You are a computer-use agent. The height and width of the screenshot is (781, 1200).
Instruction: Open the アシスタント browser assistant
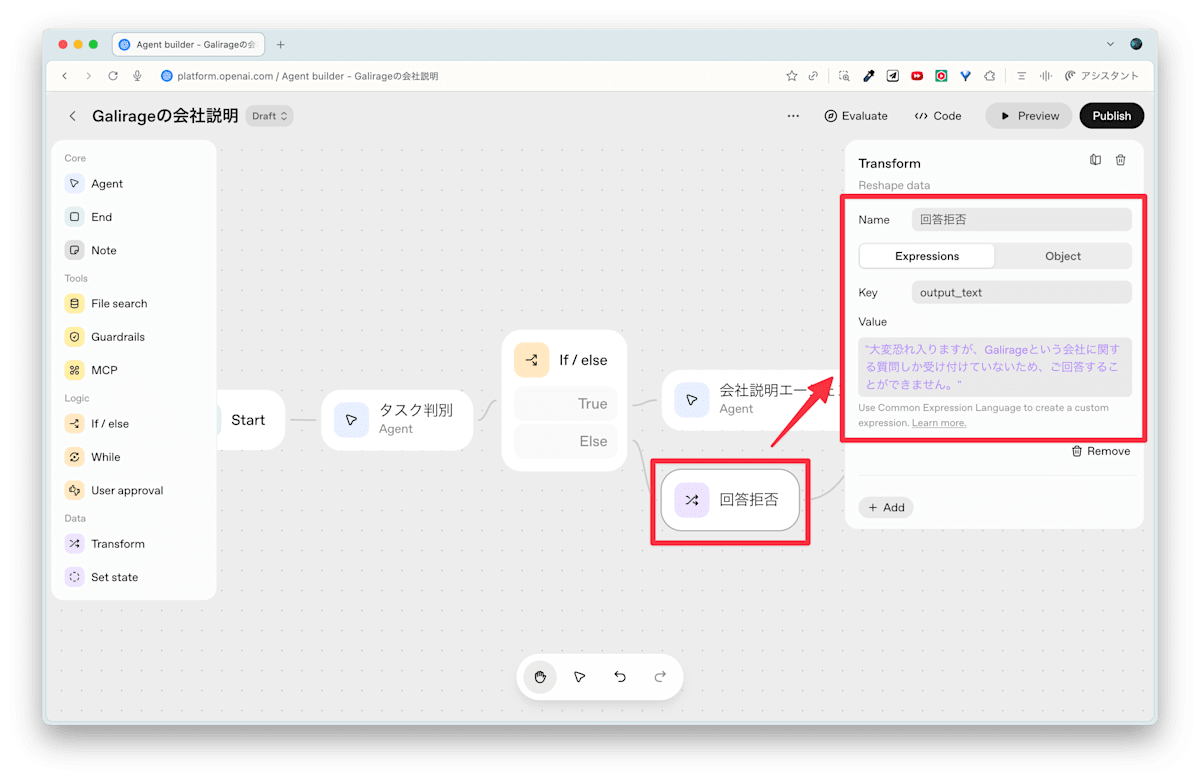(x=1102, y=76)
